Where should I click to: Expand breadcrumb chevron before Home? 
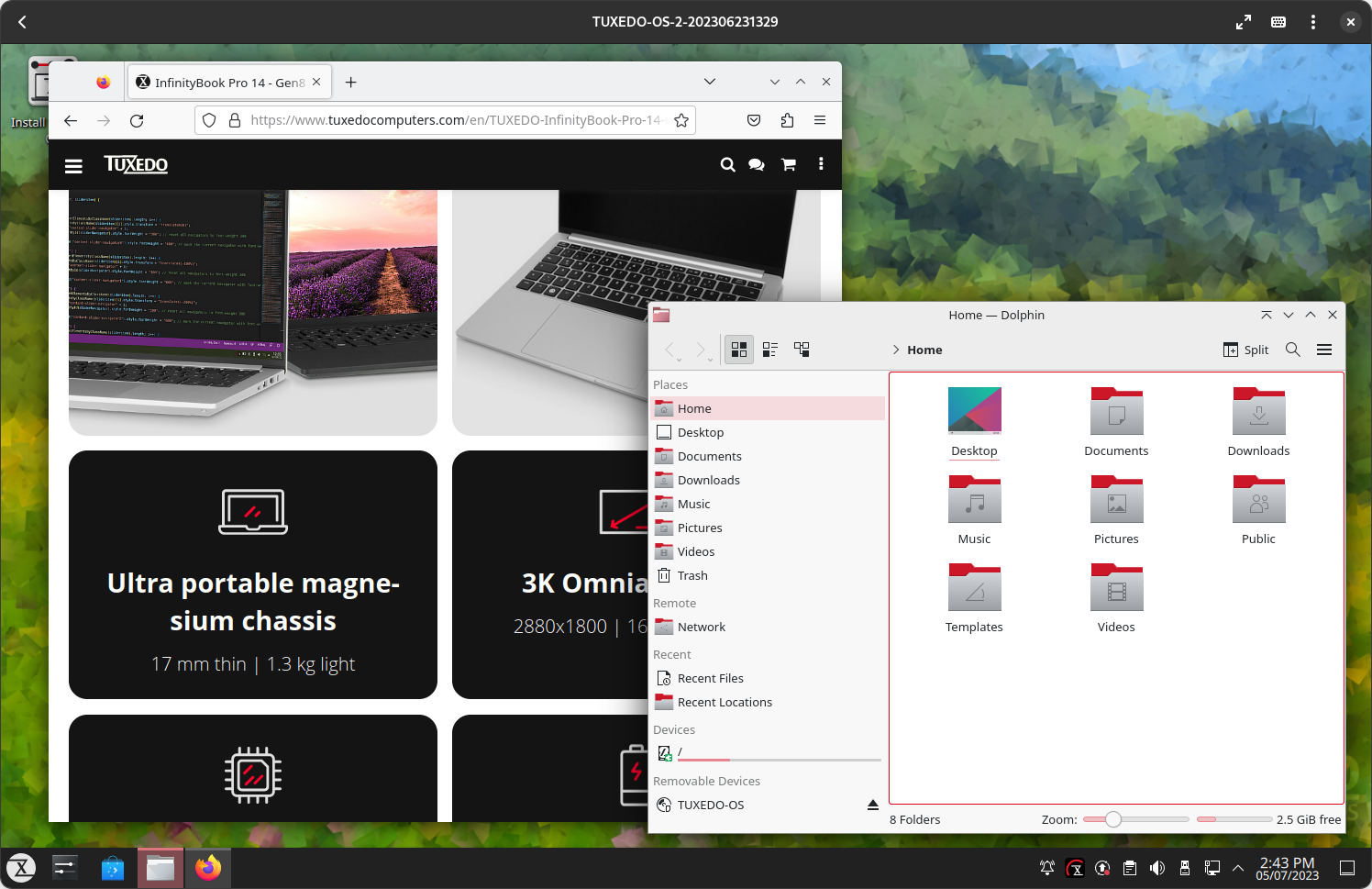[896, 350]
